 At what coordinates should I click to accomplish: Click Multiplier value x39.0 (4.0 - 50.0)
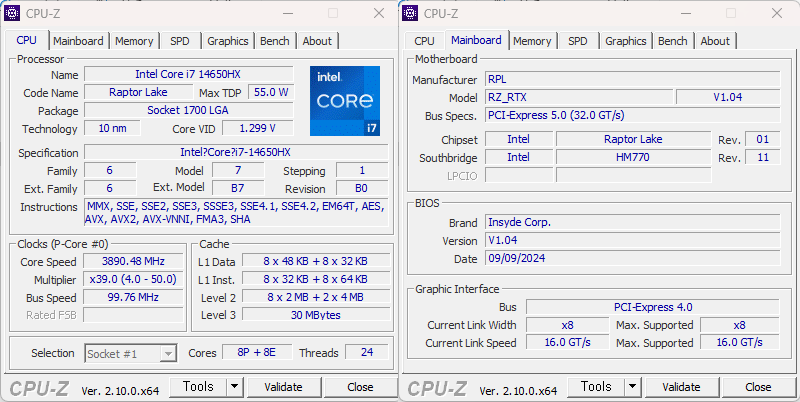click(133, 280)
